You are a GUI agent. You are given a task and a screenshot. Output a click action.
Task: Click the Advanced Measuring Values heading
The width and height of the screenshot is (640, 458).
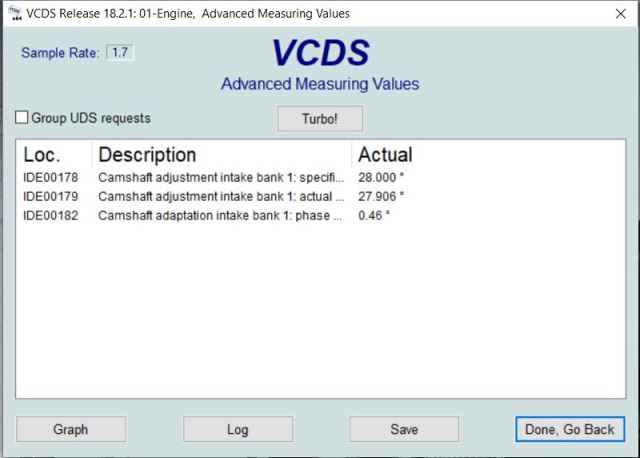pyautogui.click(x=320, y=84)
